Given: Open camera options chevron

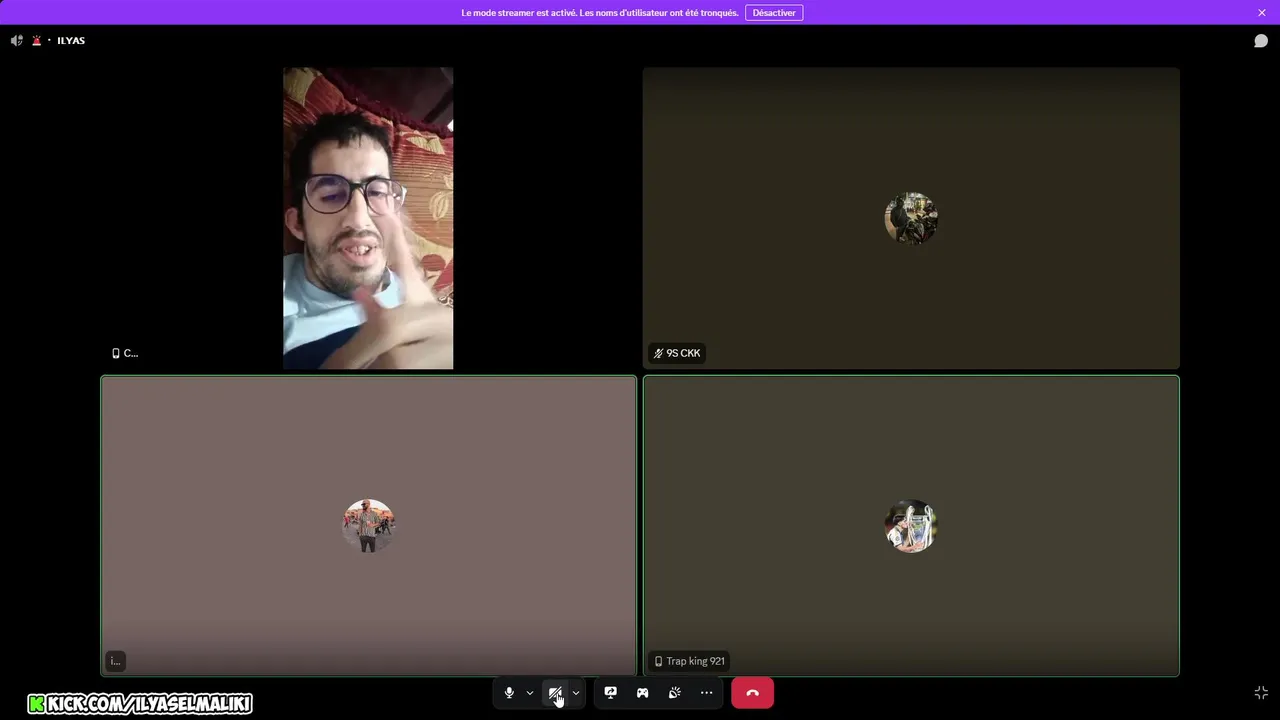Looking at the screenshot, I should [x=576, y=693].
